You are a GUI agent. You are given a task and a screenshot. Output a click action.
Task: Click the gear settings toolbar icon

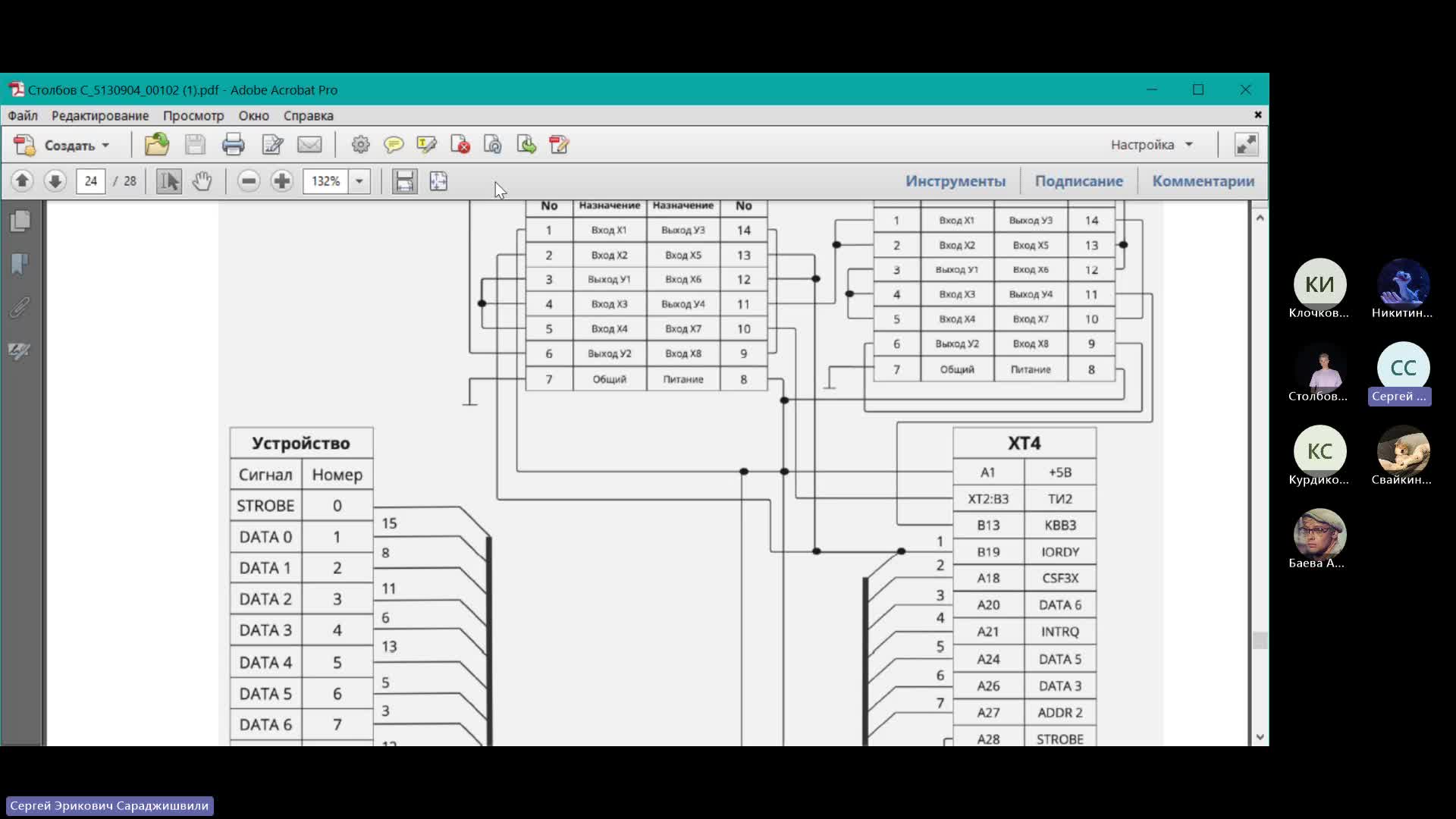click(360, 144)
